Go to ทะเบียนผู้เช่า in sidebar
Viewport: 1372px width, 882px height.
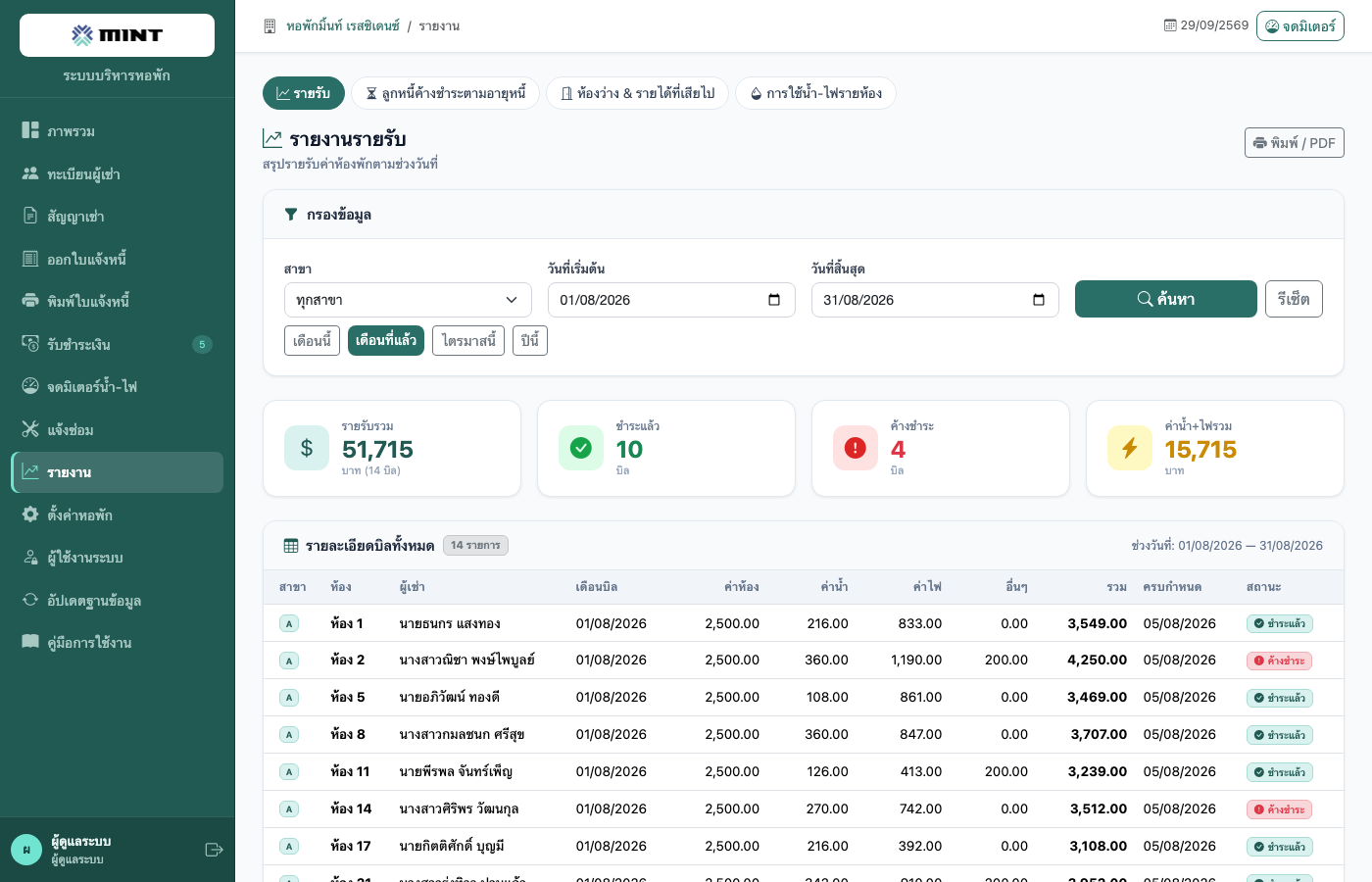pos(117,174)
